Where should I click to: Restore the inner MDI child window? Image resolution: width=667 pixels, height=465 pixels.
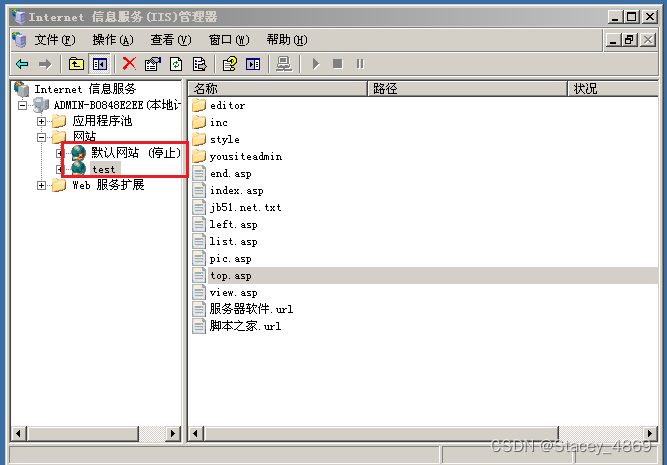tap(630, 40)
